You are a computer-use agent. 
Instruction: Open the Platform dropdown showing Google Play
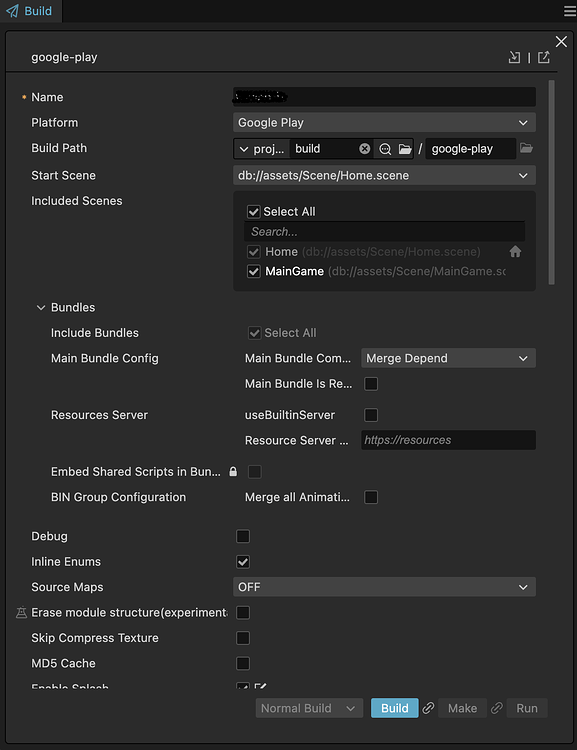pos(384,122)
